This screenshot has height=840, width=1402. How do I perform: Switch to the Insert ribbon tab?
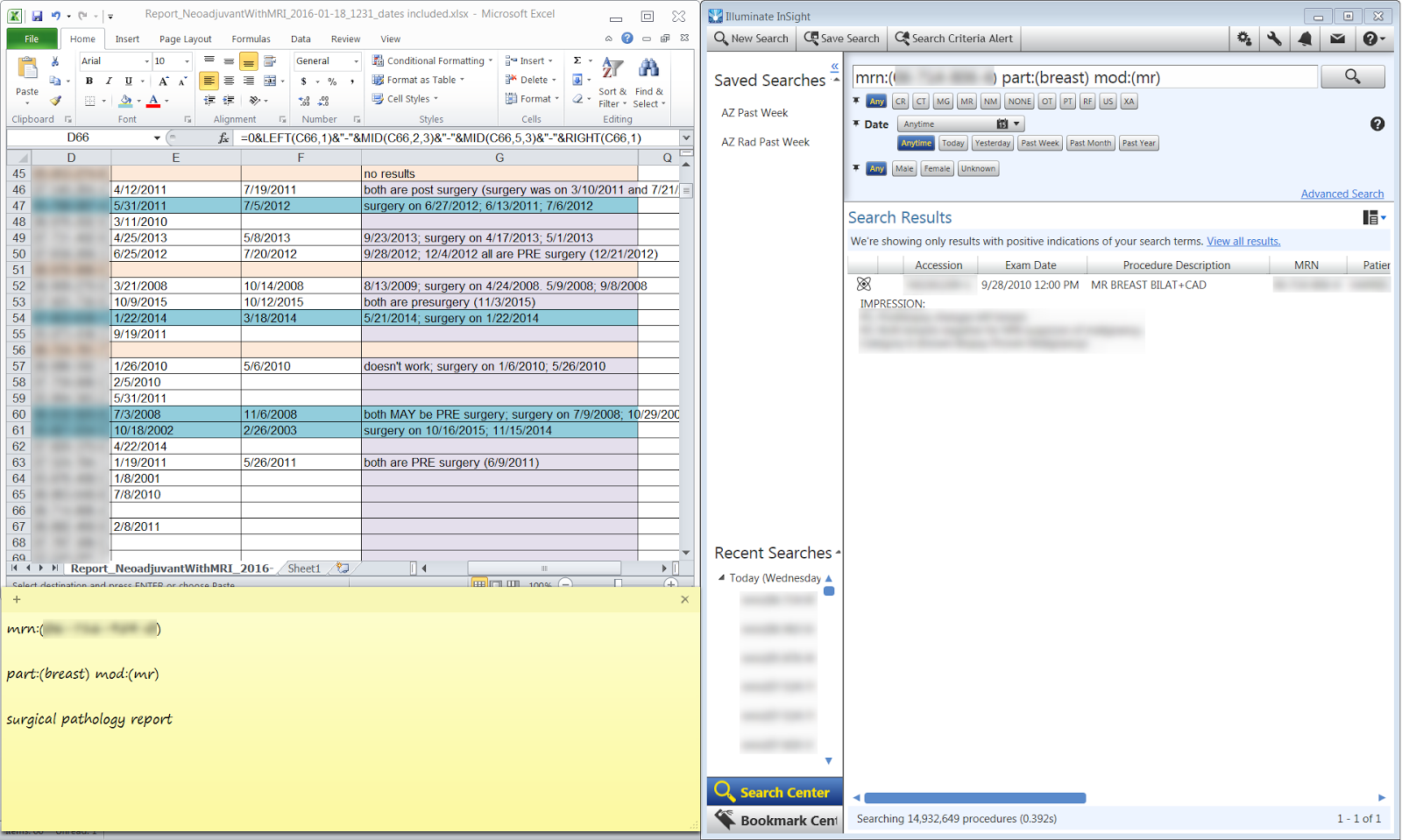[x=127, y=39]
